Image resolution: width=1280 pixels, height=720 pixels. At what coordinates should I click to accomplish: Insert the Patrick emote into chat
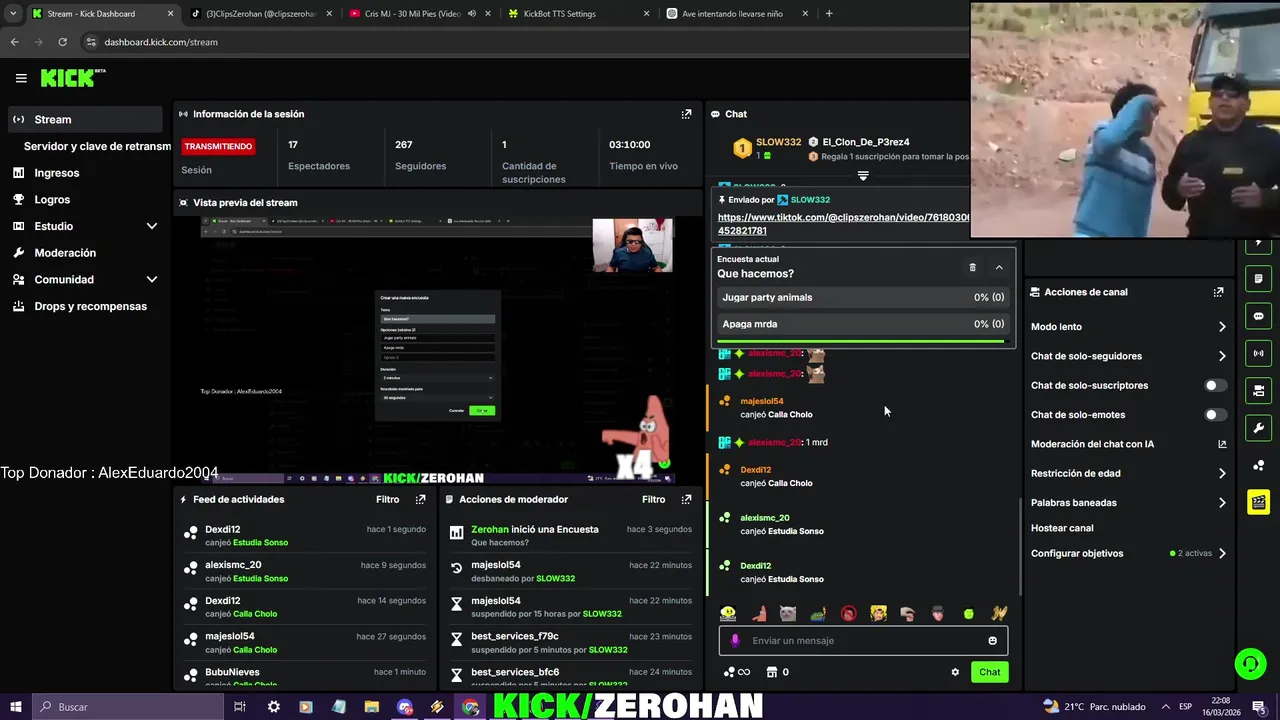point(758,613)
